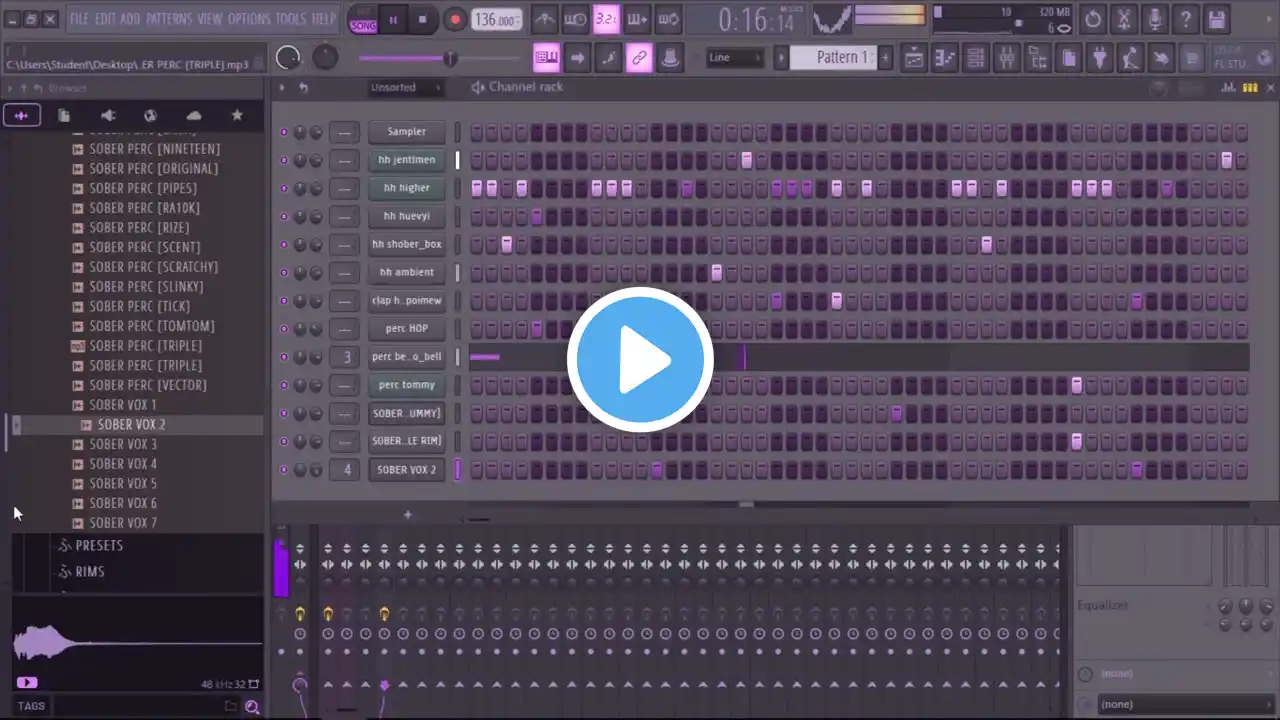Select the browser star favorites icon

237,115
